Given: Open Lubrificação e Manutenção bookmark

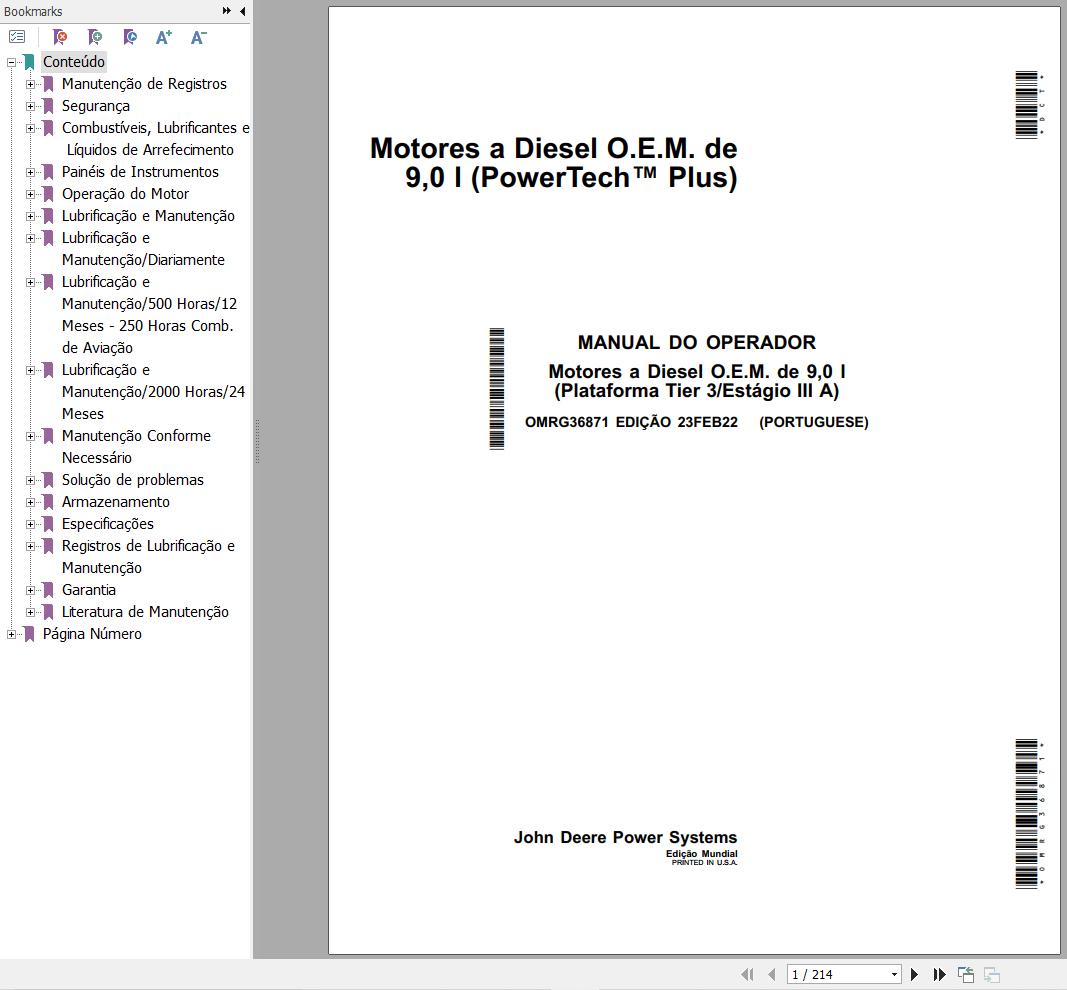Looking at the screenshot, I should 148,216.
